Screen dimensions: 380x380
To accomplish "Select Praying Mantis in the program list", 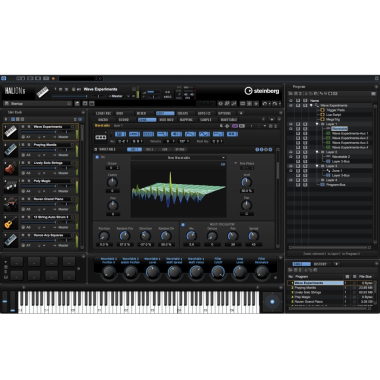I will coord(305,288).
